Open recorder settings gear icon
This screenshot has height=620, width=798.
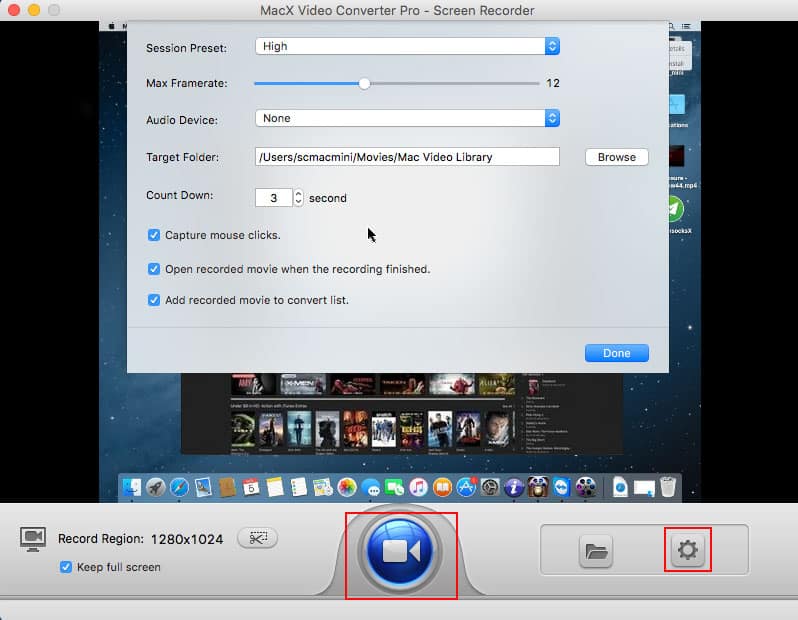(688, 550)
